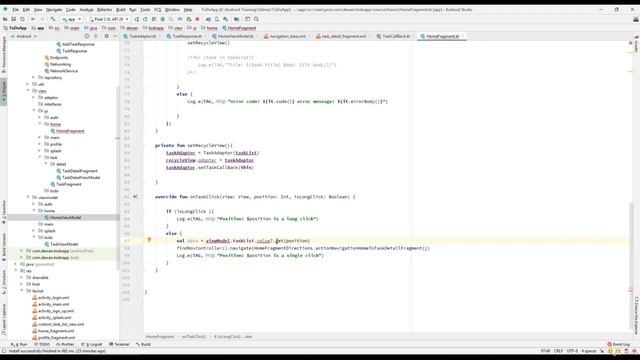Click the Debug app bug icon
The image size is (640, 360).
[162, 19]
